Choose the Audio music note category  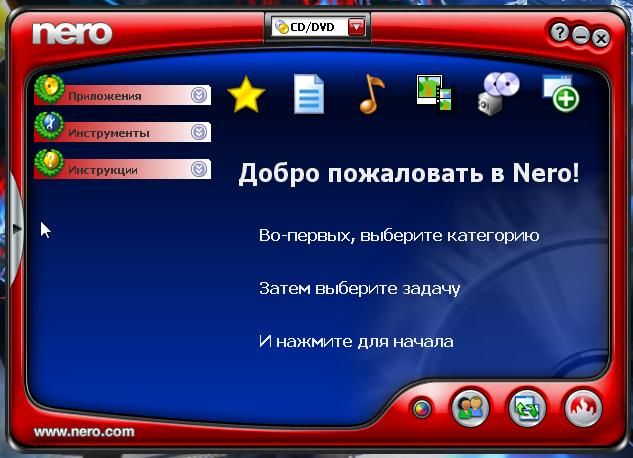pyautogui.click(x=371, y=94)
